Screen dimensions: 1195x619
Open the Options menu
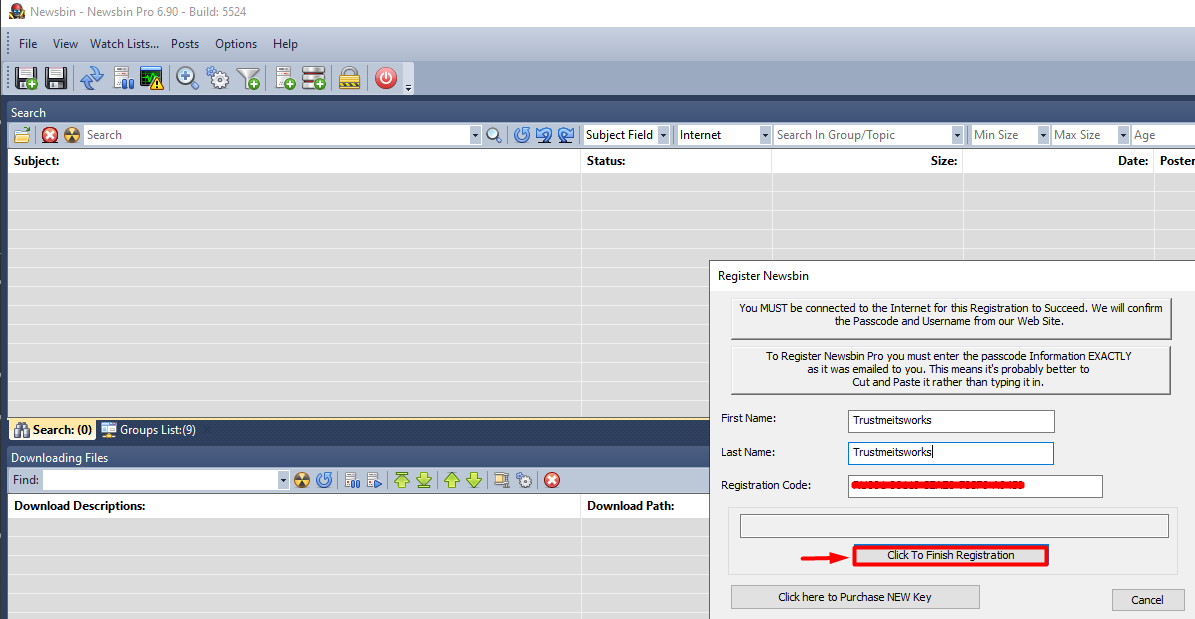click(x=235, y=44)
